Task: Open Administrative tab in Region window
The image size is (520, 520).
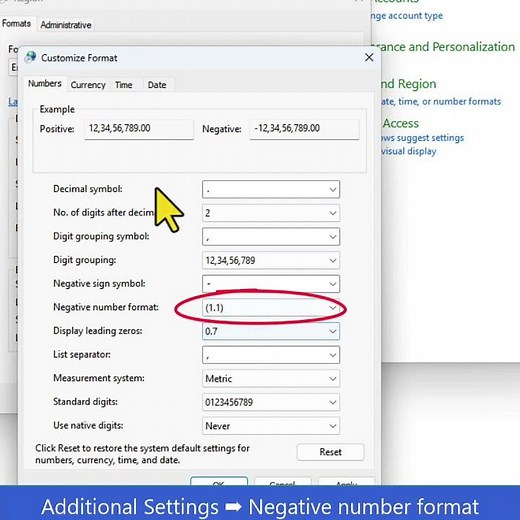Action: click(66, 25)
